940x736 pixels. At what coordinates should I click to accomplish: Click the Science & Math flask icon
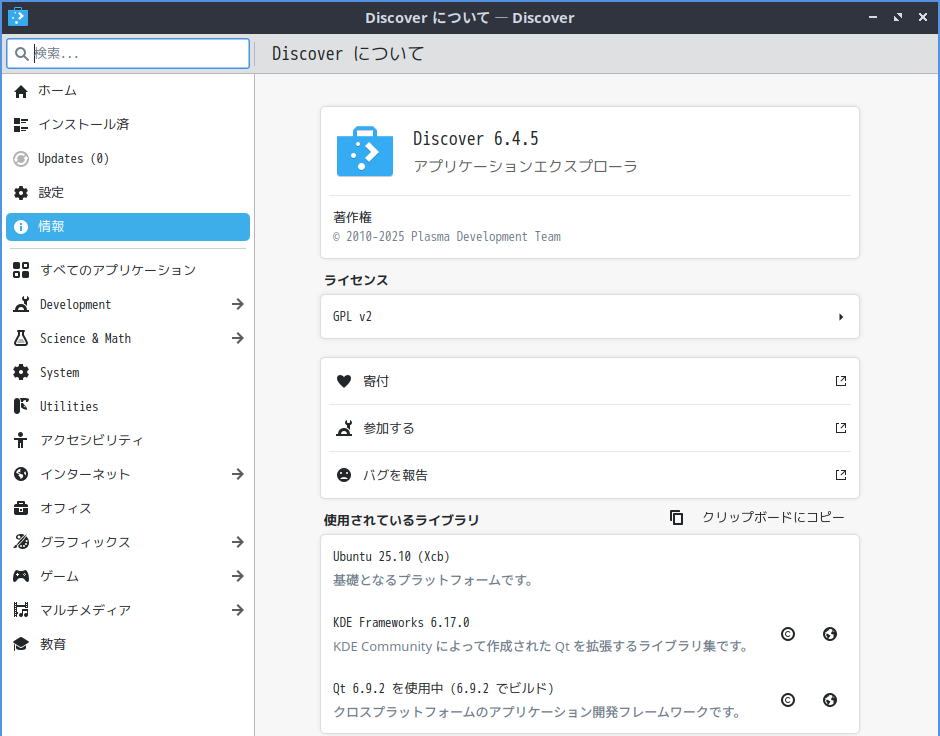21,338
